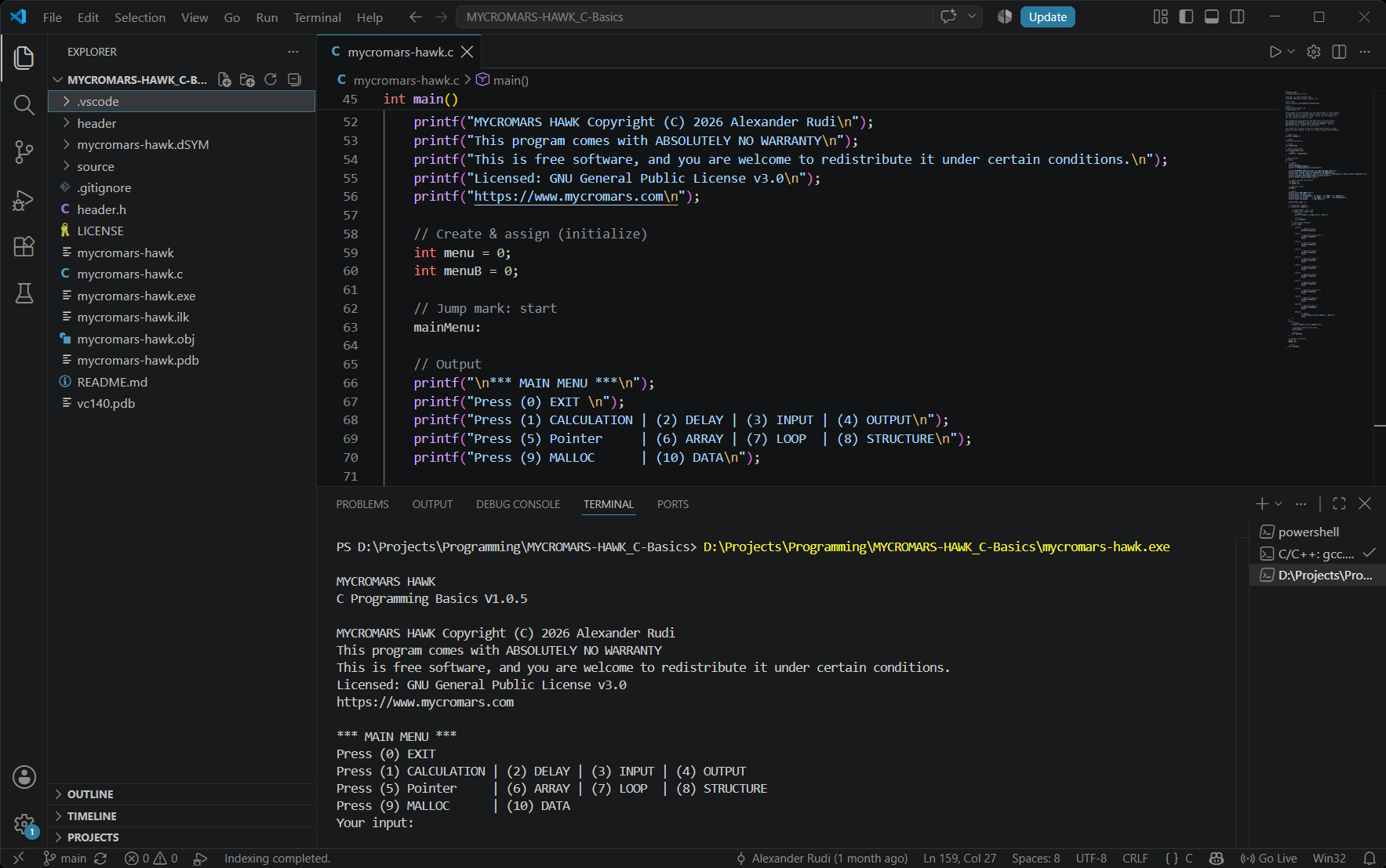Viewport: 1386px width, 868px height.
Task: Open the Explorer view in activity bar
Action: point(24,57)
